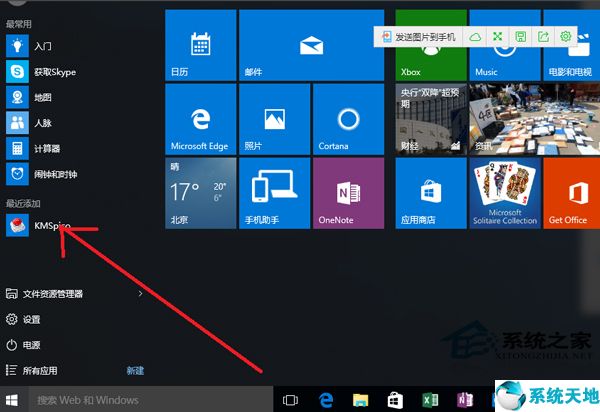Open Task View from the taskbar
This screenshot has height=412, width=600.
[290, 400]
